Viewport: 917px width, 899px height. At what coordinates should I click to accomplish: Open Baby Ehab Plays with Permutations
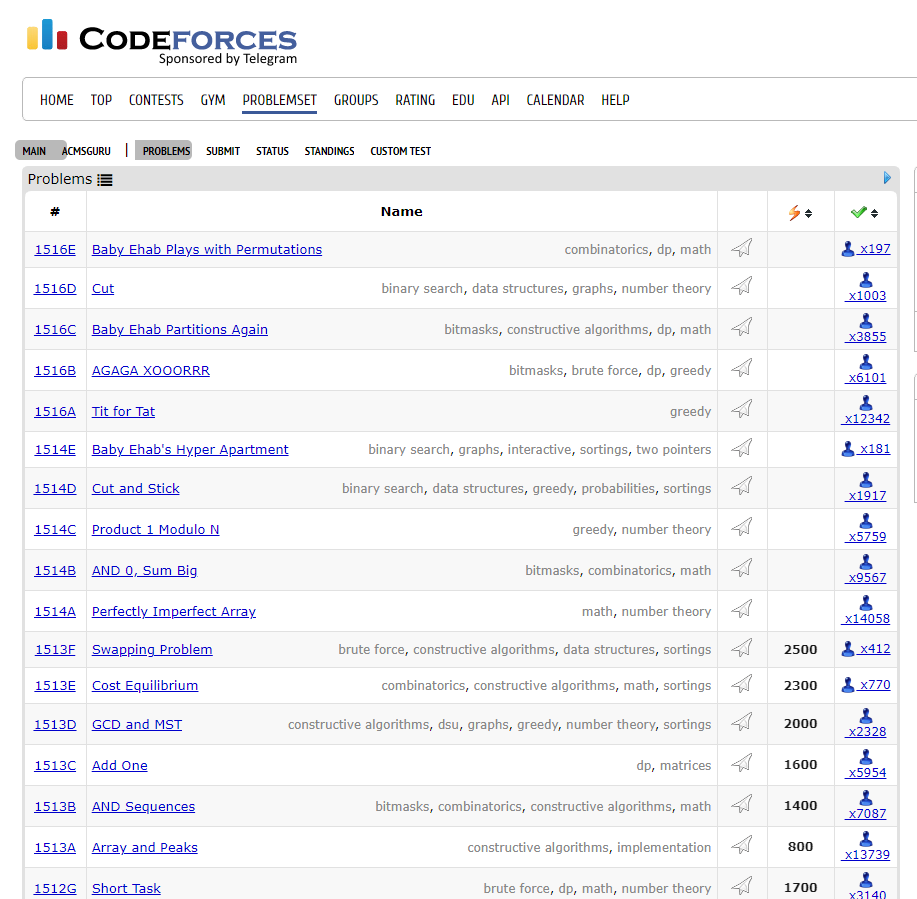207,250
